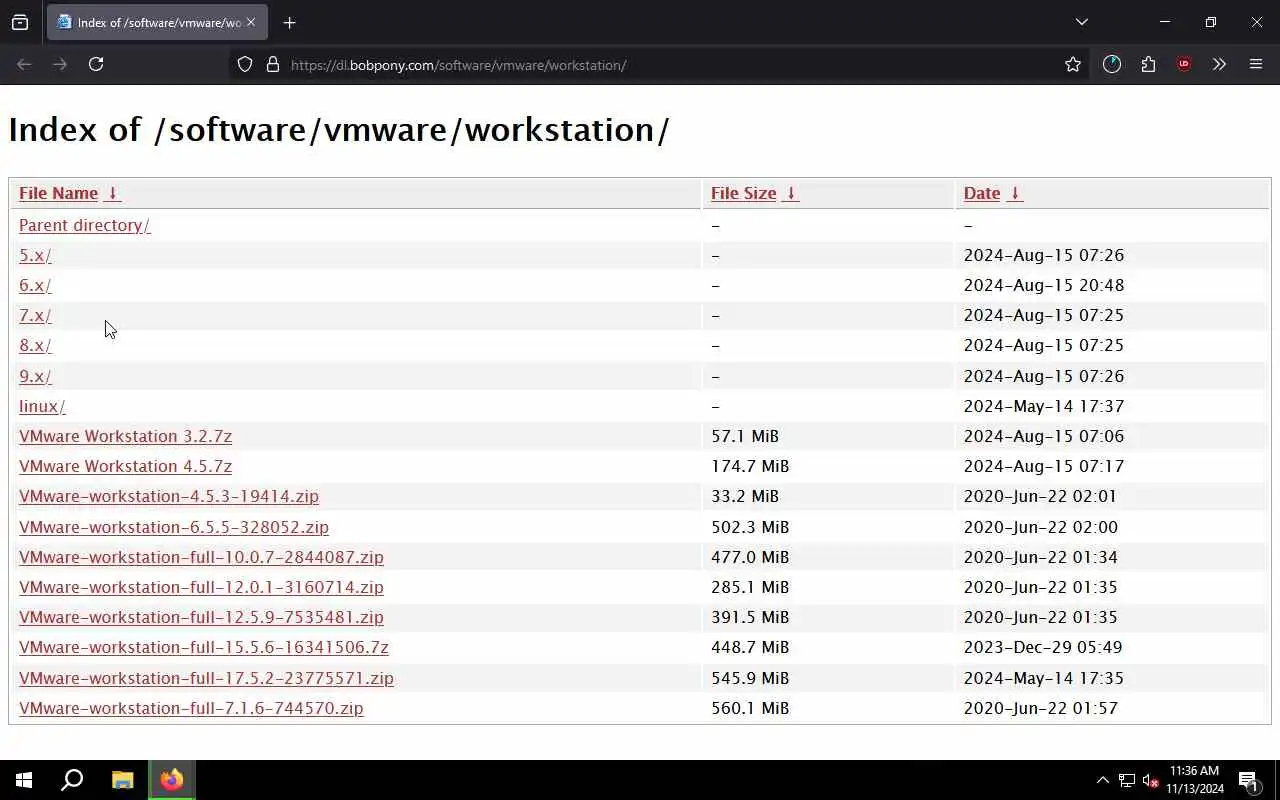The image size is (1280, 800).
Task: Open tracking protection shield icon
Action: click(245, 64)
